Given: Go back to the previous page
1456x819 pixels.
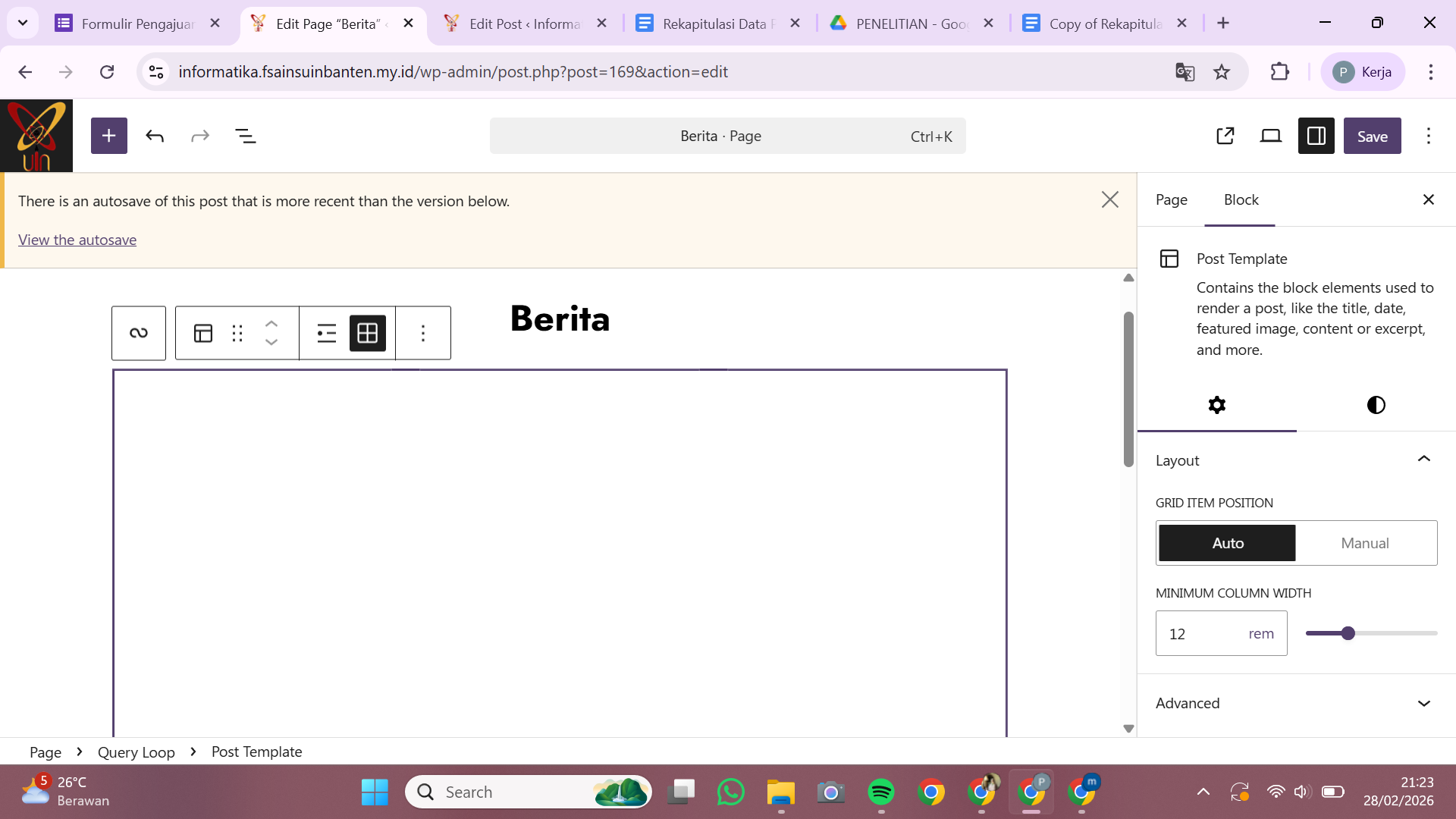Looking at the screenshot, I should point(25,72).
